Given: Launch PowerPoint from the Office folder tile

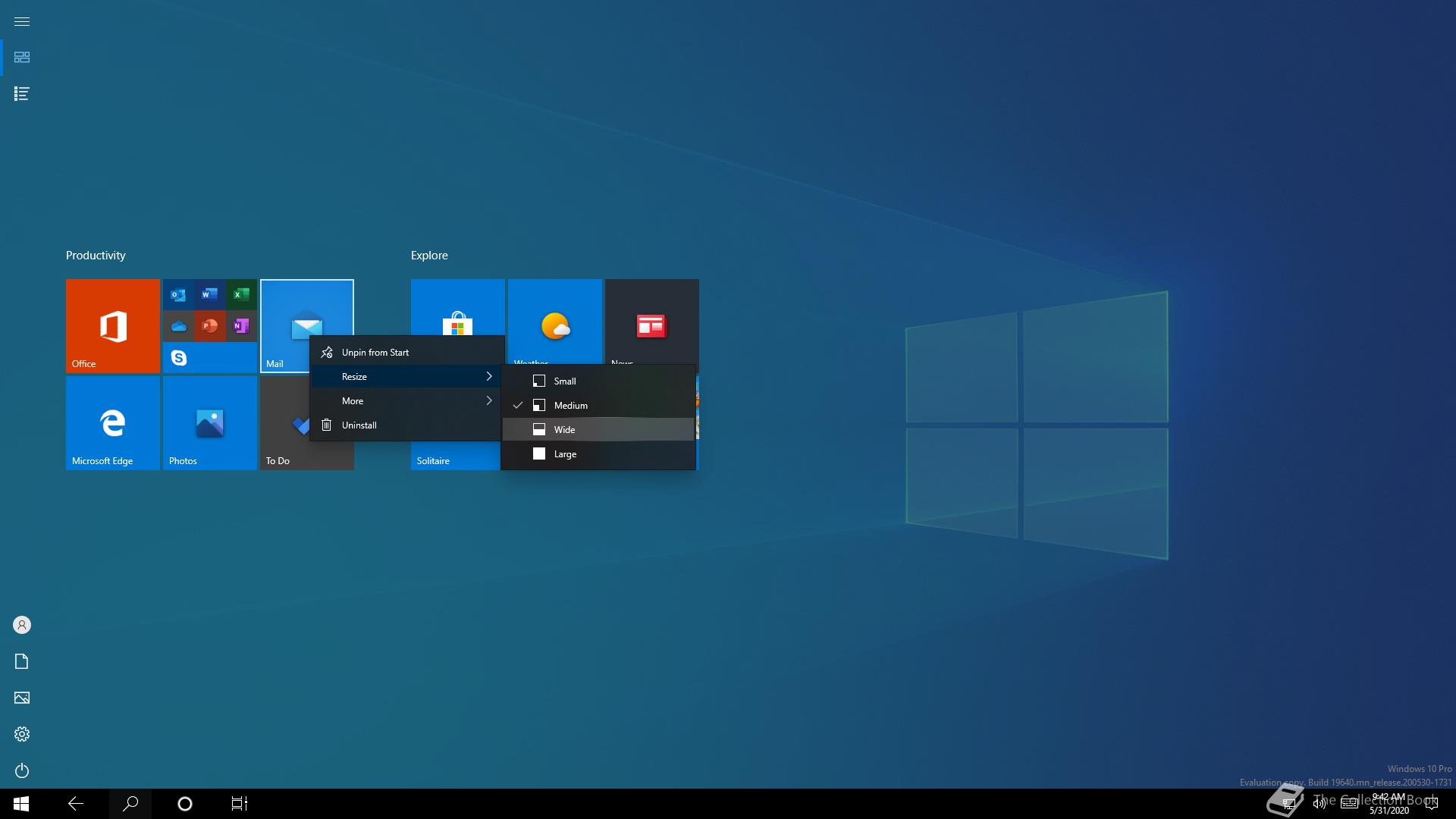Looking at the screenshot, I should pyautogui.click(x=209, y=326).
